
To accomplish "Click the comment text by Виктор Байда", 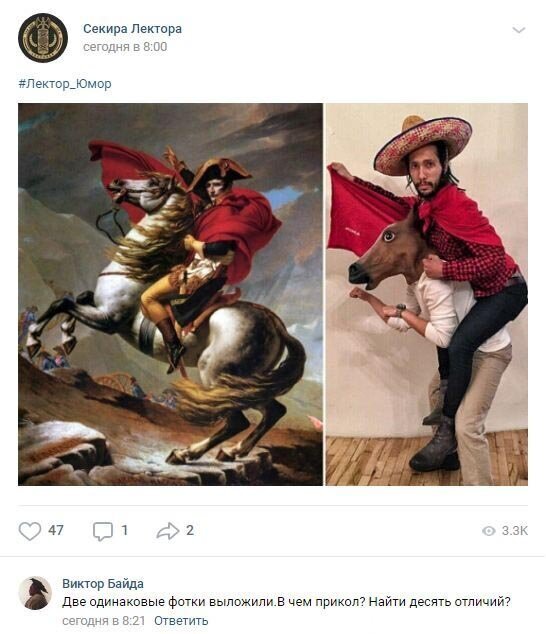I will click(286, 602).
